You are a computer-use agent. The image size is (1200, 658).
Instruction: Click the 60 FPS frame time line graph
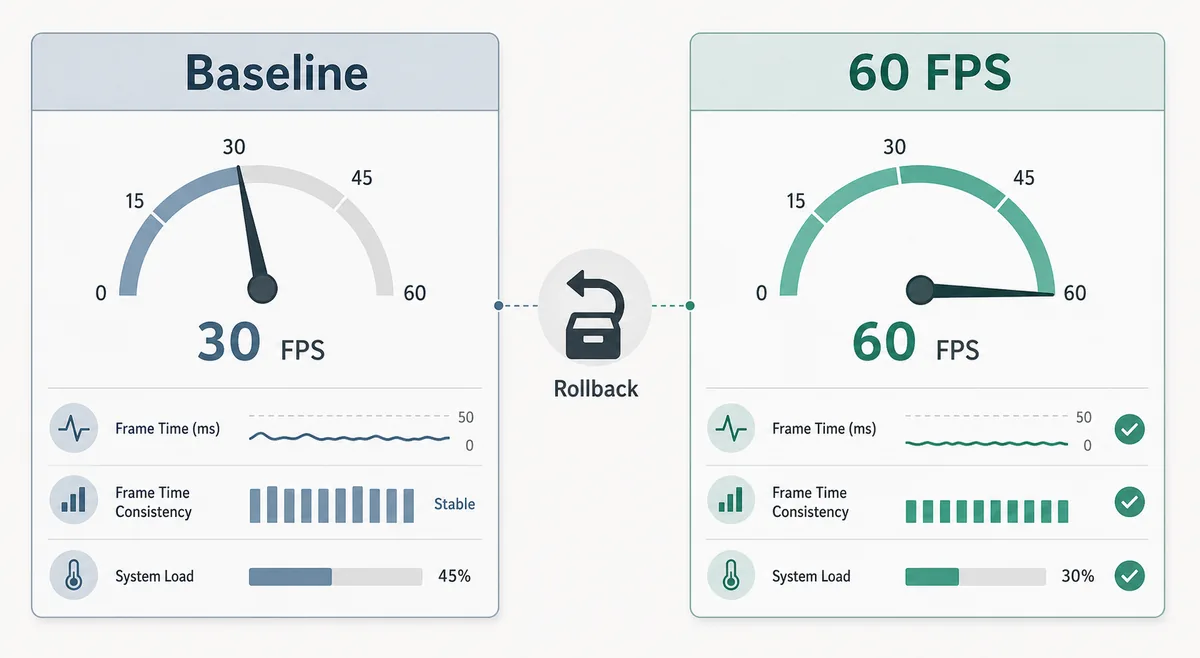[x=988, y=442]
